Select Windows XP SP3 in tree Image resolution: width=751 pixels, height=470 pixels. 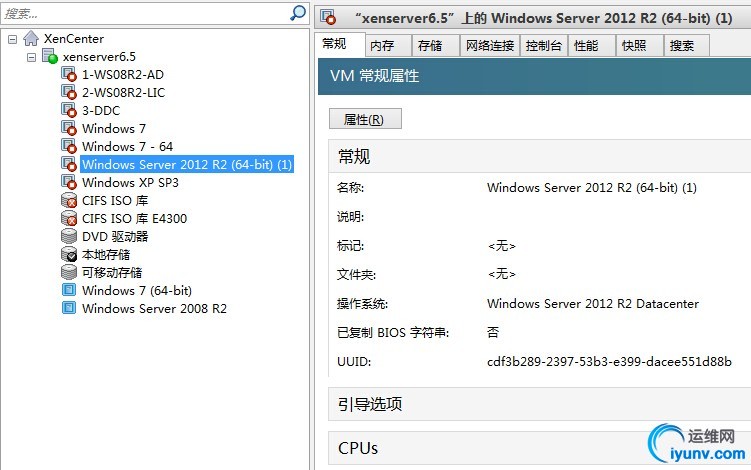tap(130, 183)
